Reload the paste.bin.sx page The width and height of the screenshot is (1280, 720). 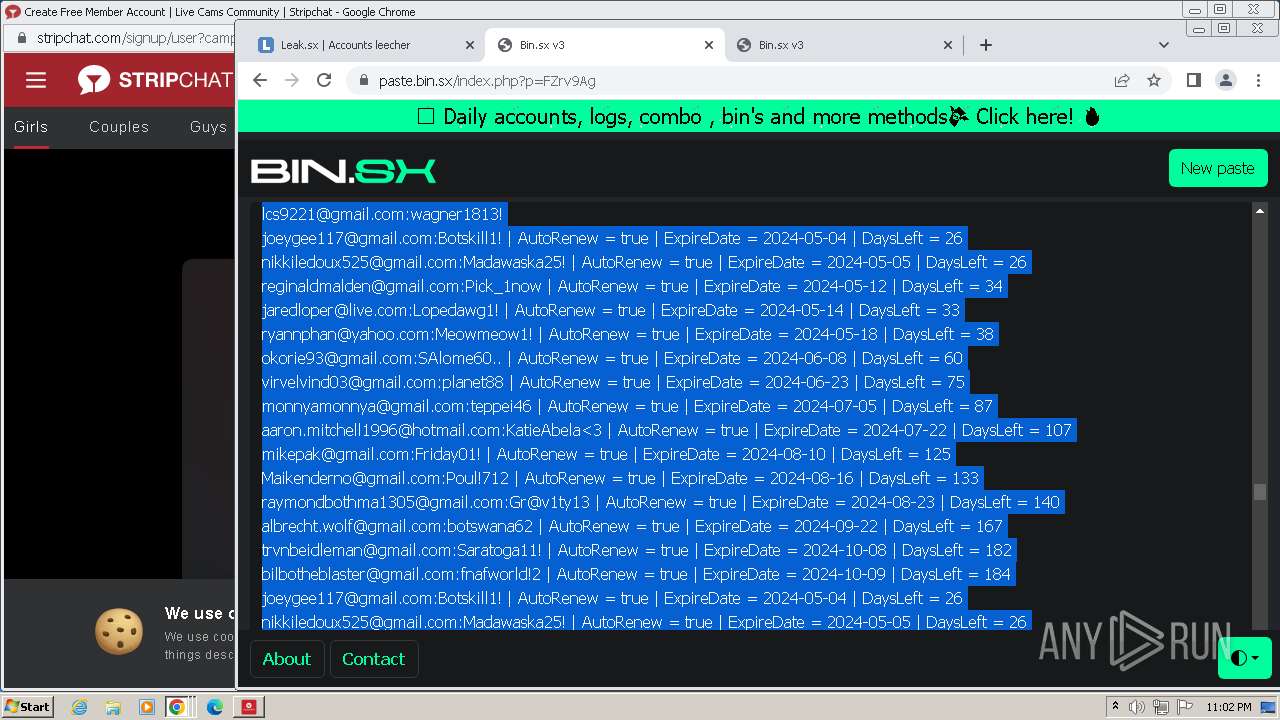[x=324, y=81]
